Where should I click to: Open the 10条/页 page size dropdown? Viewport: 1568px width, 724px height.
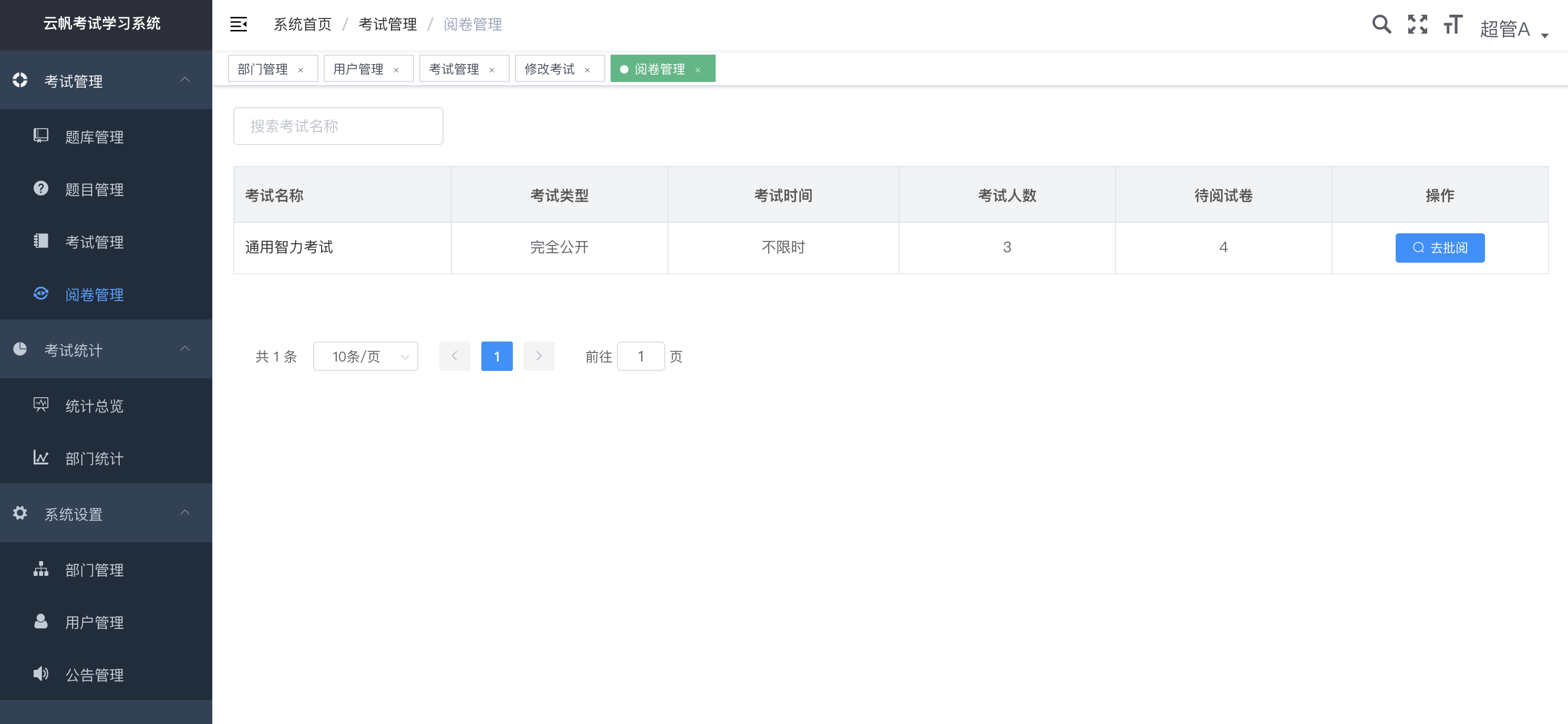pos(365,356)
